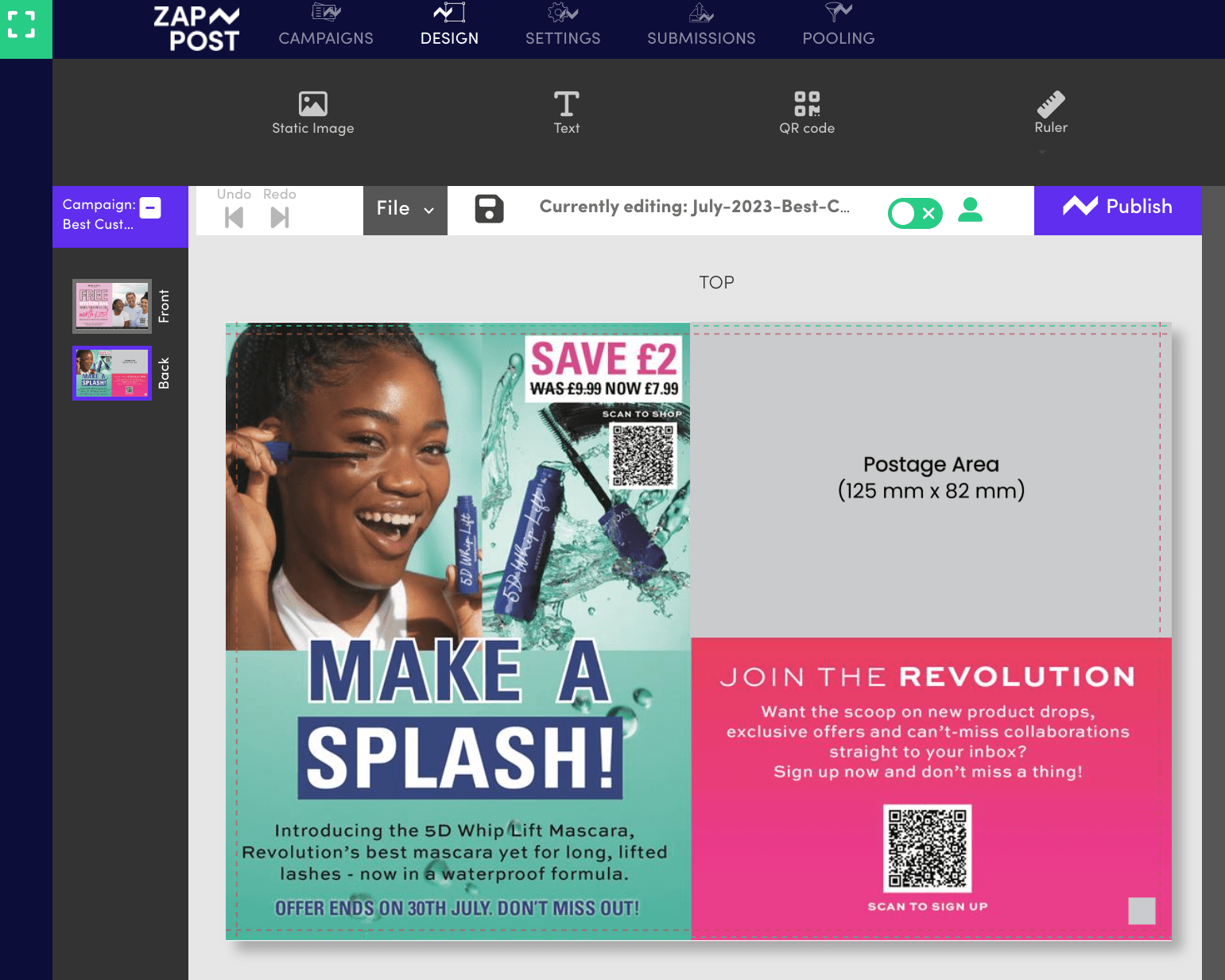Toggle the switch next to Currently editing
Image resolution: width=1225 pixels, height=980 pixels.
pos(915,213)
